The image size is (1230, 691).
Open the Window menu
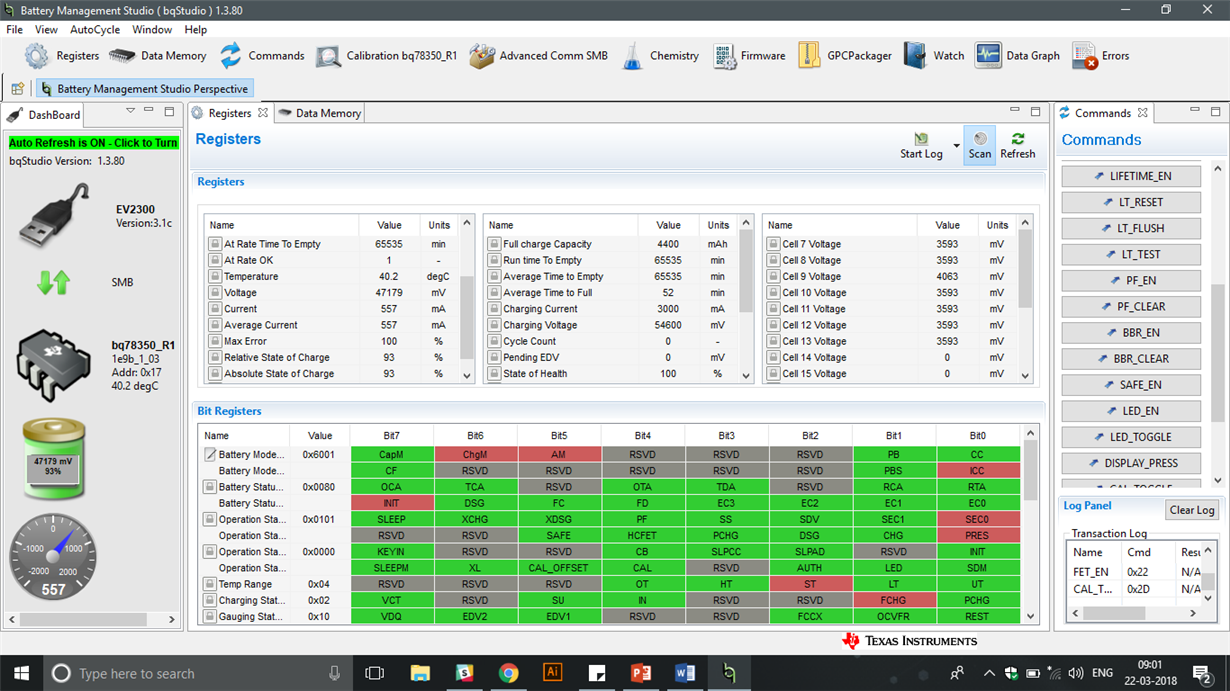pyautogui.click(x=152, y=30)
